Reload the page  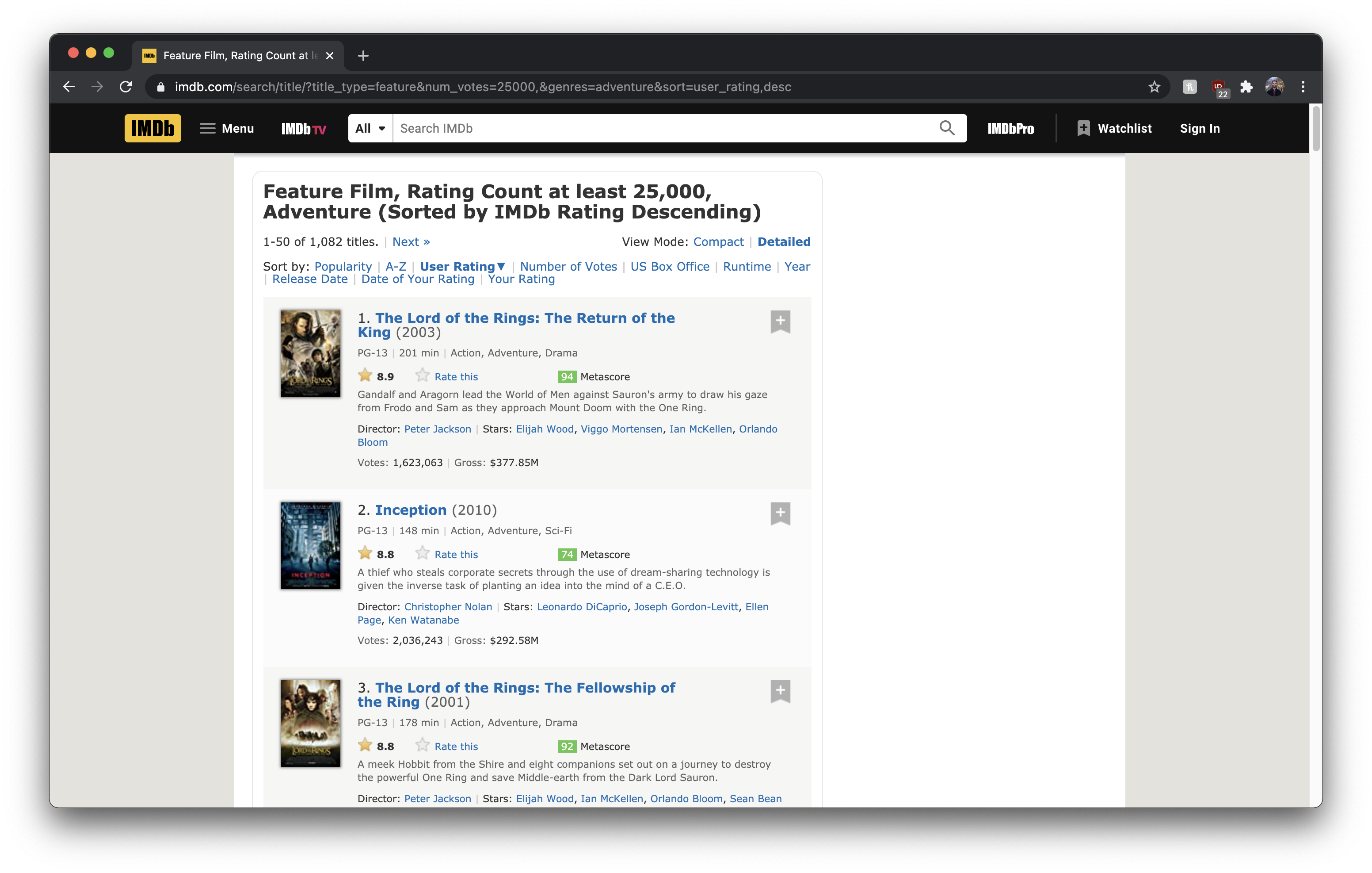click(x=126, y=87)
